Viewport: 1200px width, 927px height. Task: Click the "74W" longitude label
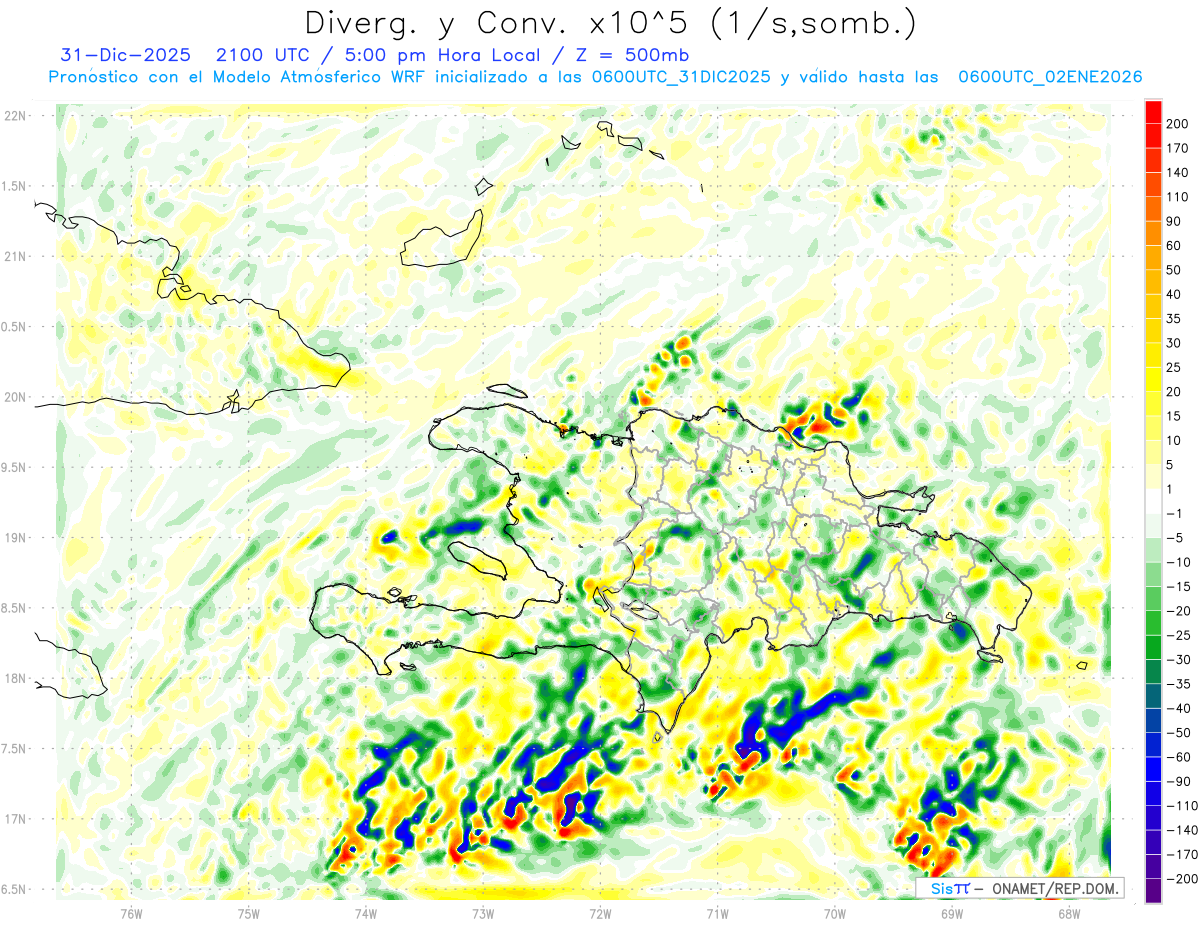click(366, 912)
